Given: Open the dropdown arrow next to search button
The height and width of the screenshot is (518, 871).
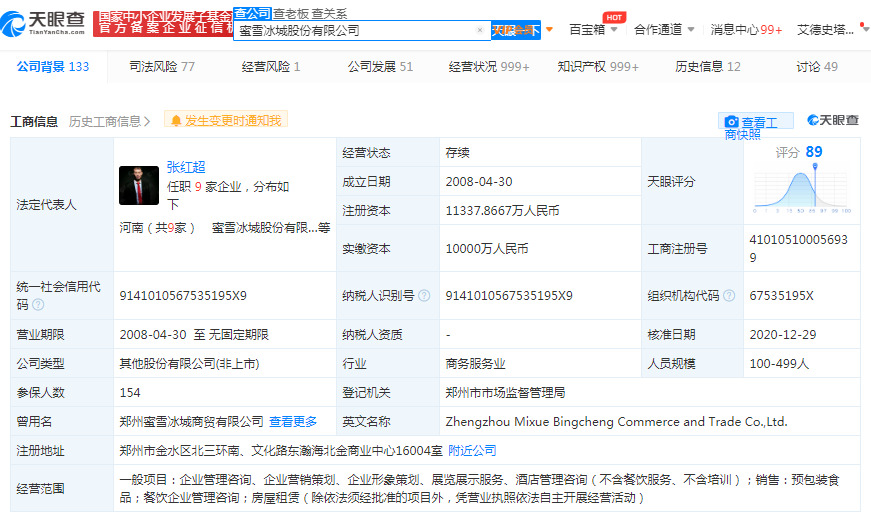Looking at the screenshot, I should pos(549,29).
